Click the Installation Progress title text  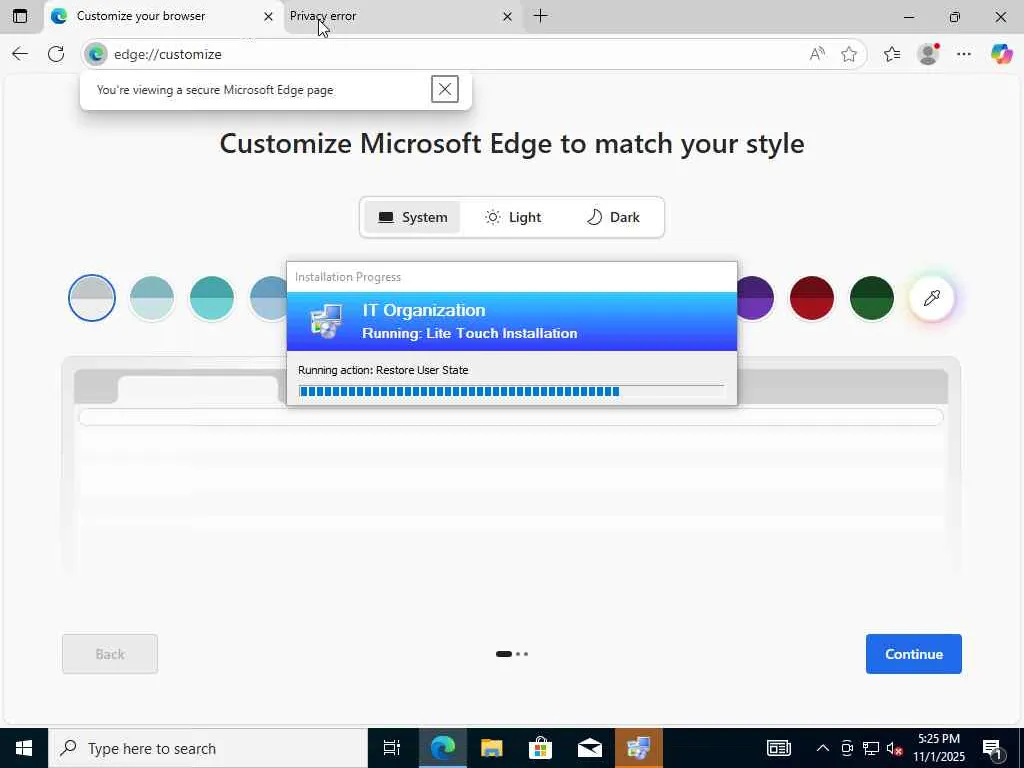tap(348, 277)
